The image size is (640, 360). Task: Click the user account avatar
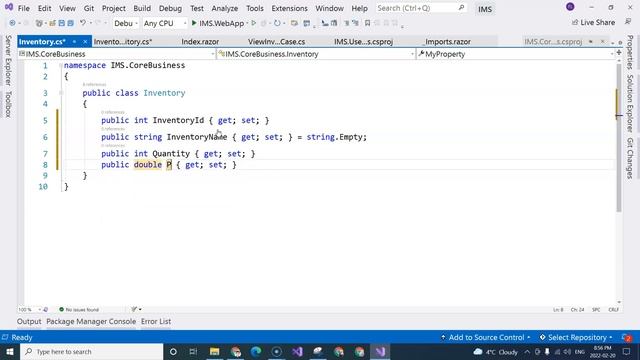(570, 7)
